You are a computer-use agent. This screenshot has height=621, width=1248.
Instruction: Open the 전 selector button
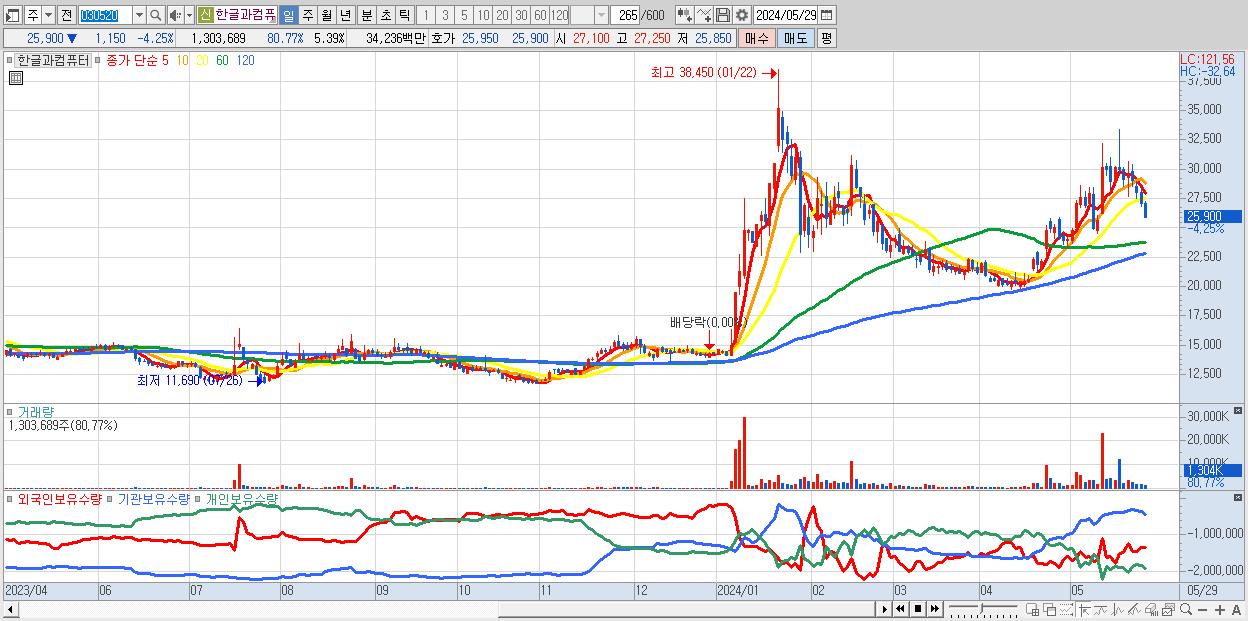tap(66, 15)
